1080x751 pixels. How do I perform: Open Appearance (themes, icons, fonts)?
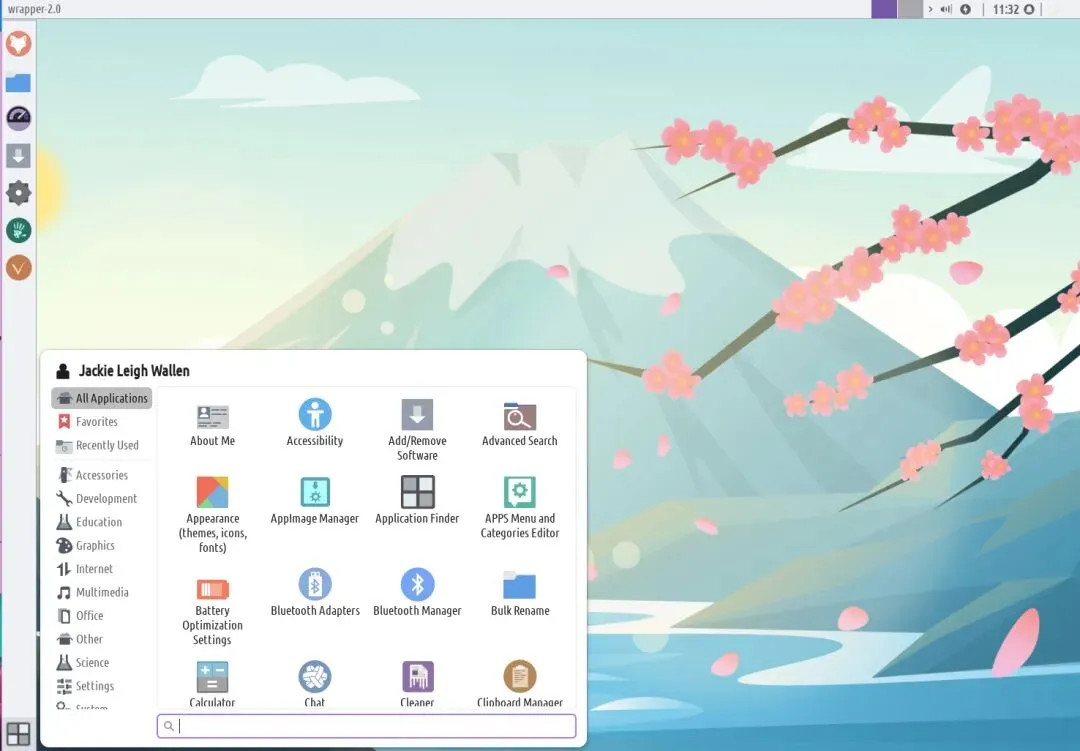[x=212, y=515]
